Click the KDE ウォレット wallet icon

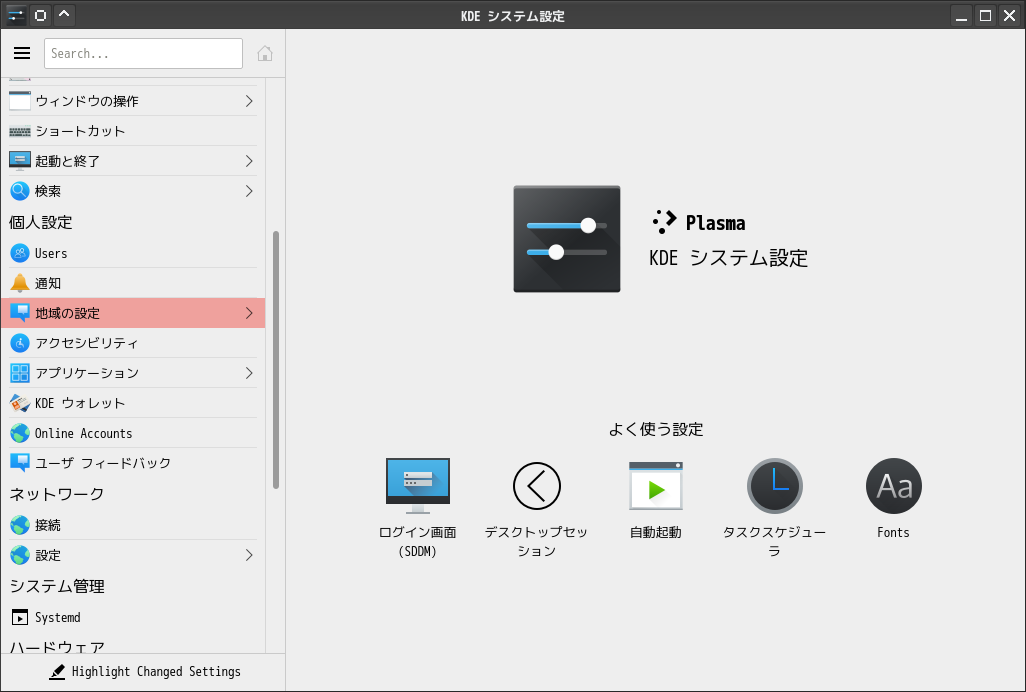[20, 403]
